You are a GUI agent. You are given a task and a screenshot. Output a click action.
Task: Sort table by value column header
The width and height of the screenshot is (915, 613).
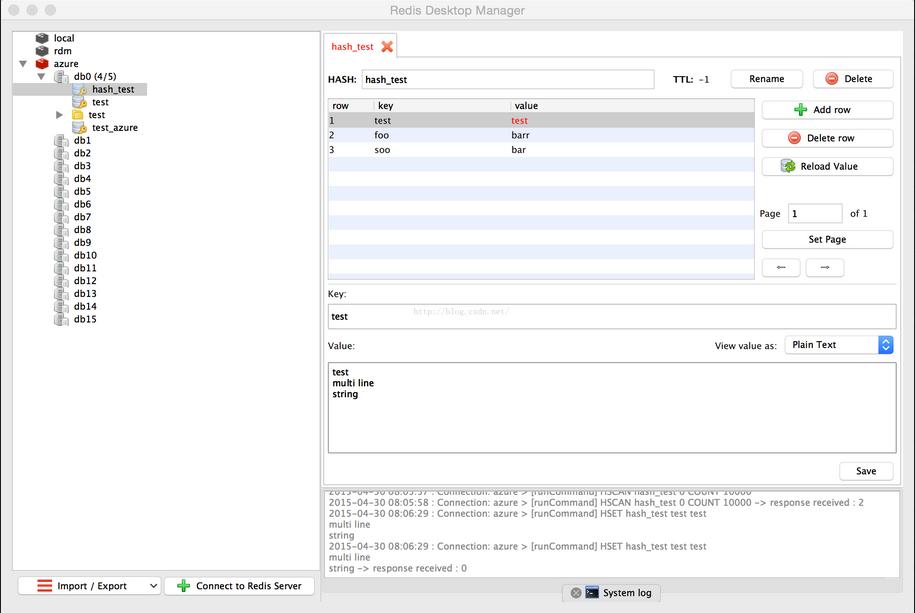click(x=633, y=106)
